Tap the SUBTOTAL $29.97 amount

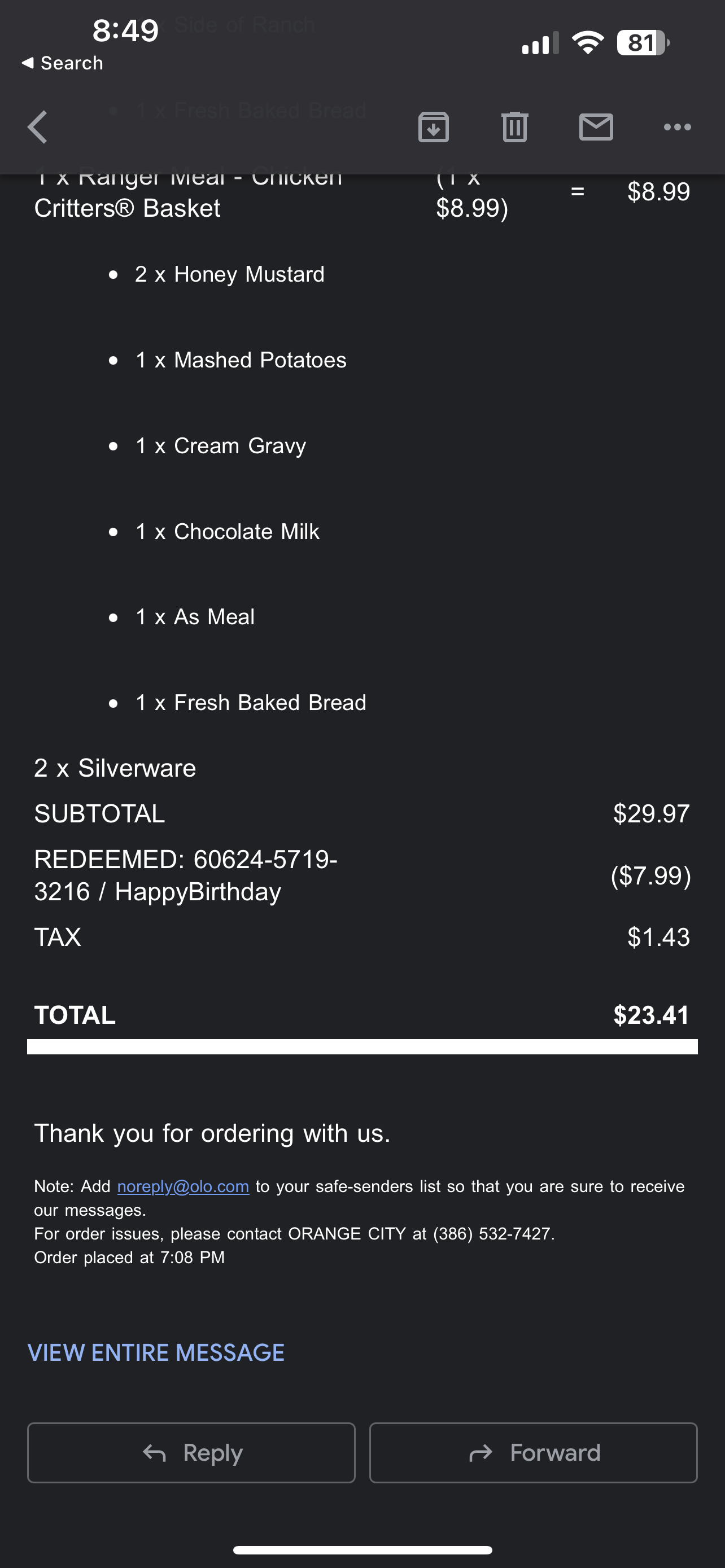click(650, 814)
